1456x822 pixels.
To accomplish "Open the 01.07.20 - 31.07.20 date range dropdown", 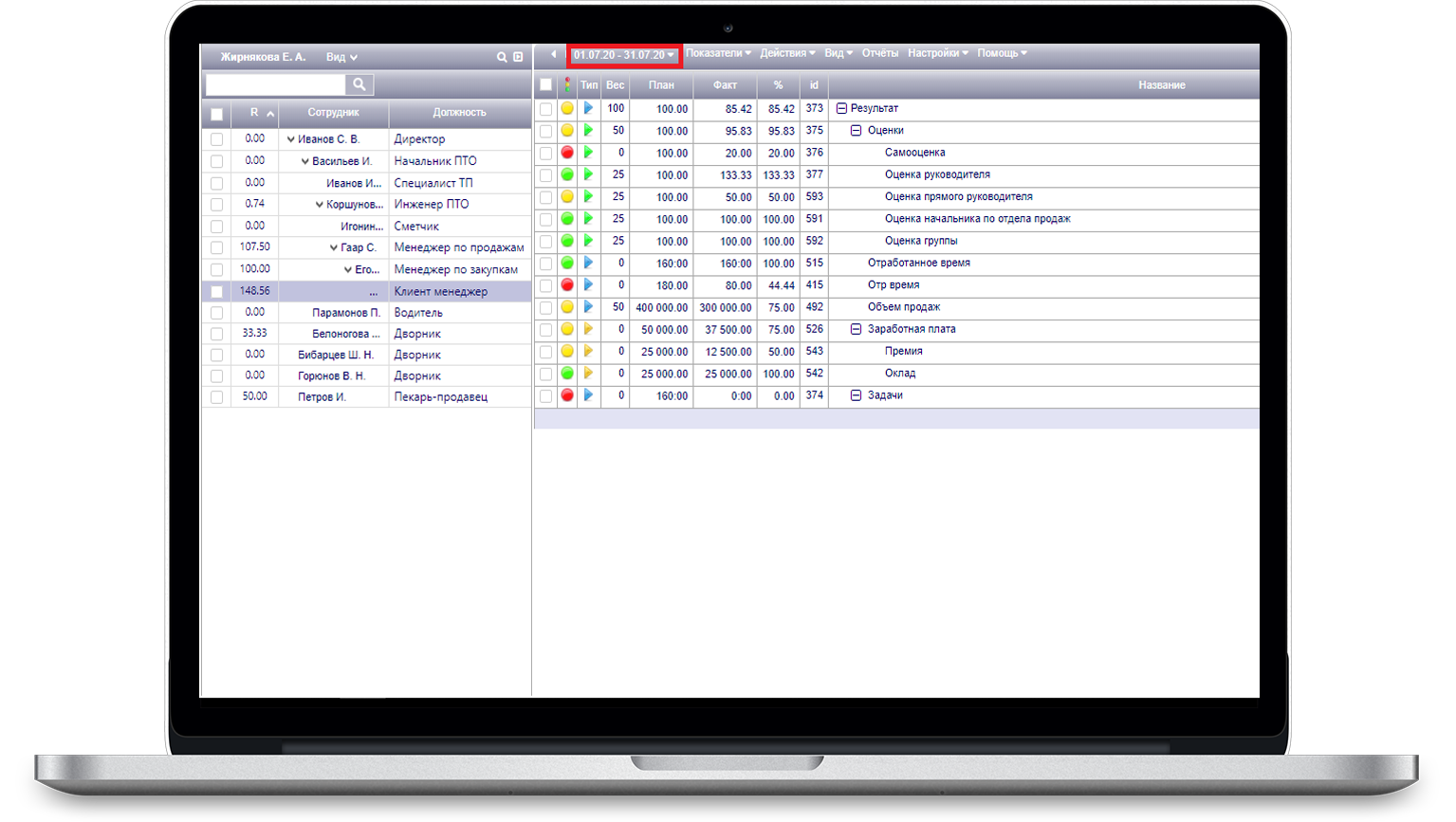I will point(624,55).
